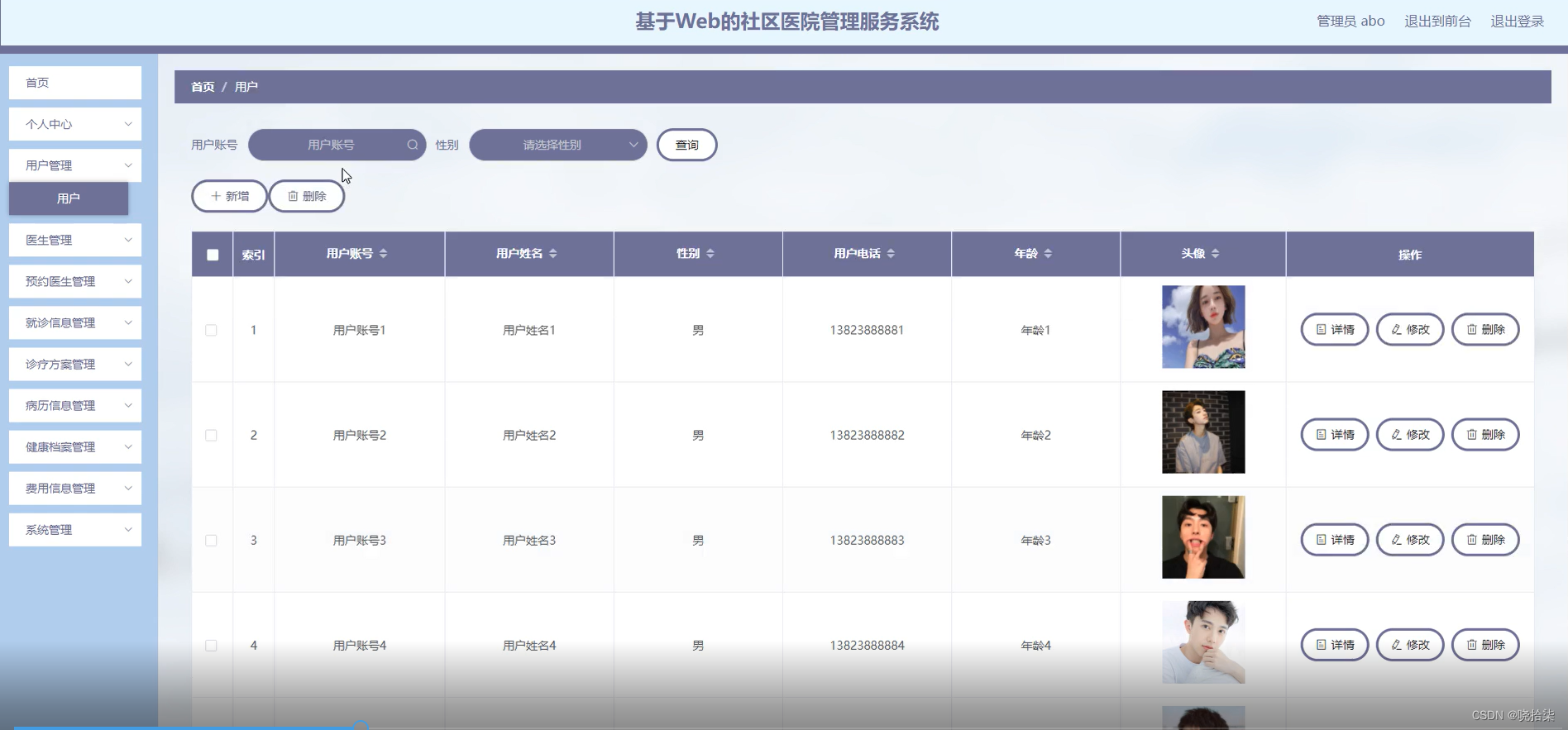This screenshot has width=1568, height=730.
Task: Sort by 用户姓名 column arrows
Action: tap(552, 254)
